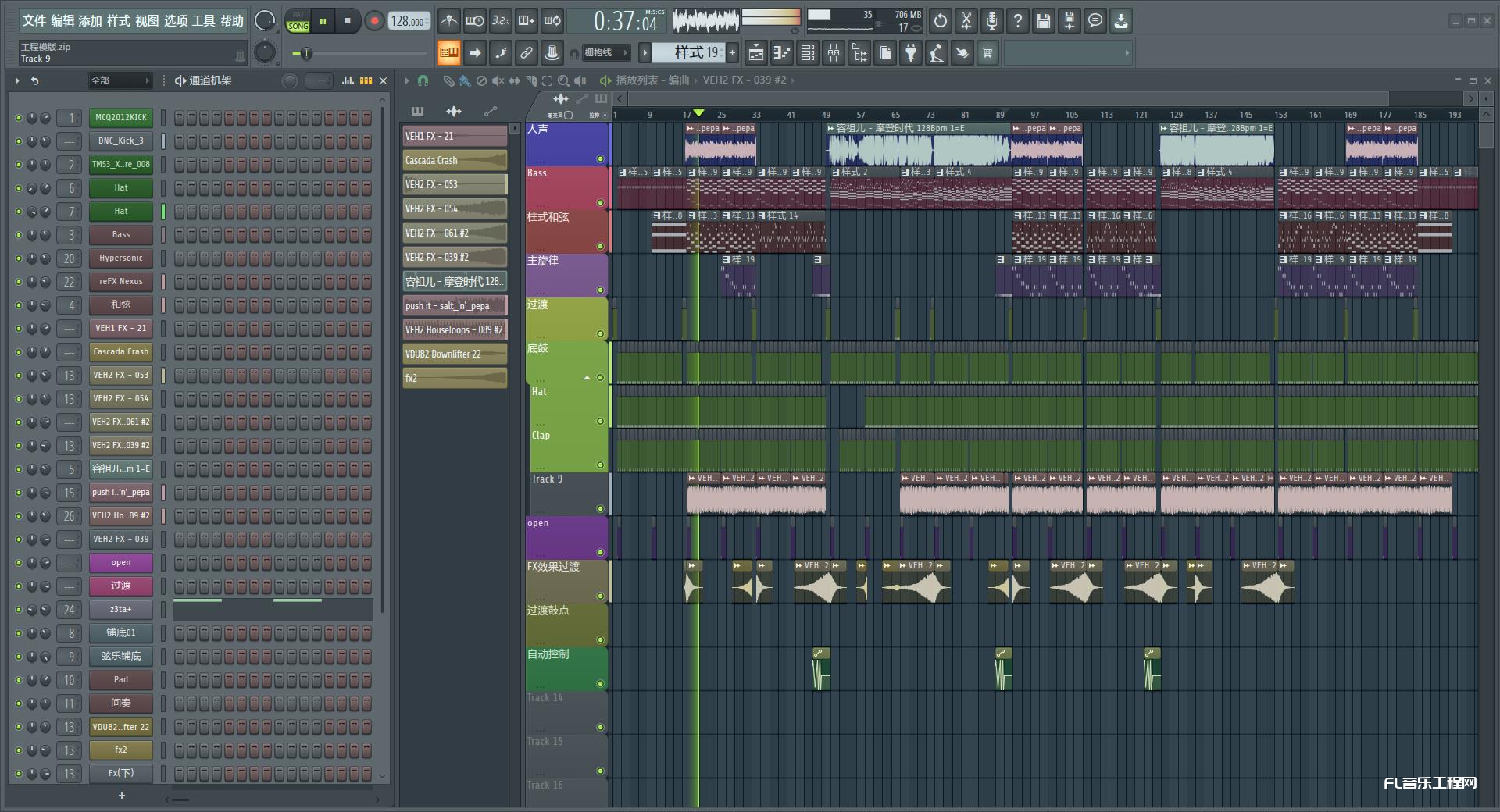Open the browser view icon
Viewport: 1500px width, 812px height.
(x=859, y=53)
